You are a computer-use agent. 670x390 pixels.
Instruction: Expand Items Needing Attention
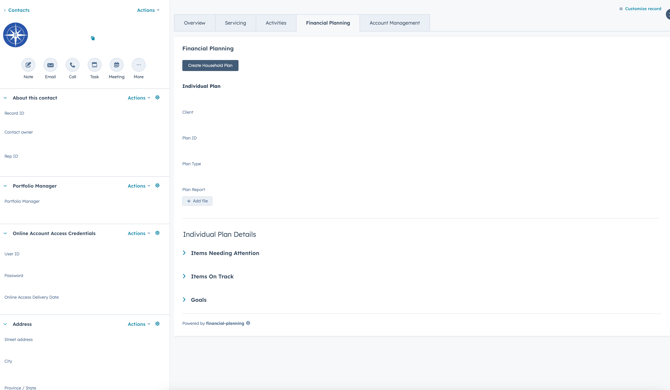[184, 253]
